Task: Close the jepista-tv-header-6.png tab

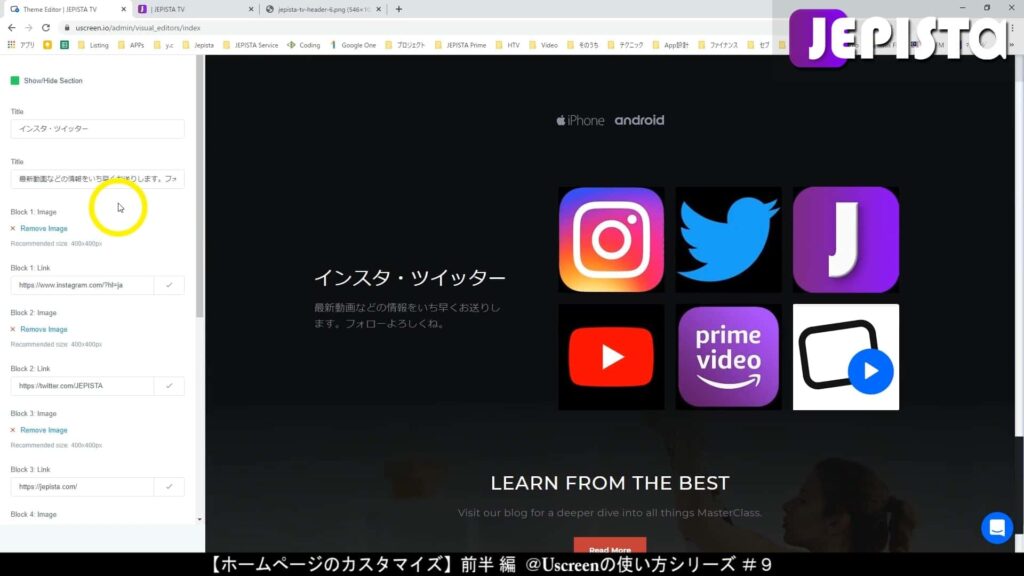Action: click(x=378, y=9)
